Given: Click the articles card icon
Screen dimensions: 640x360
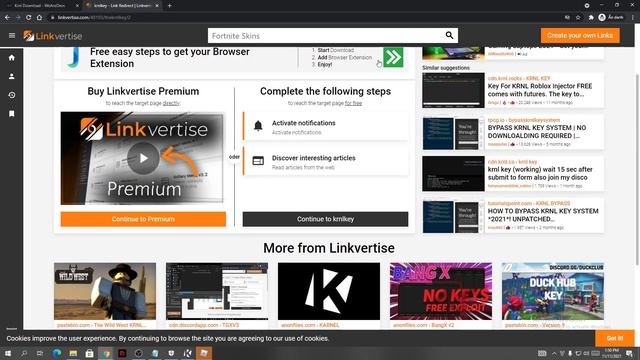Looking at the screenshot, I should click(x=258, y=161).
